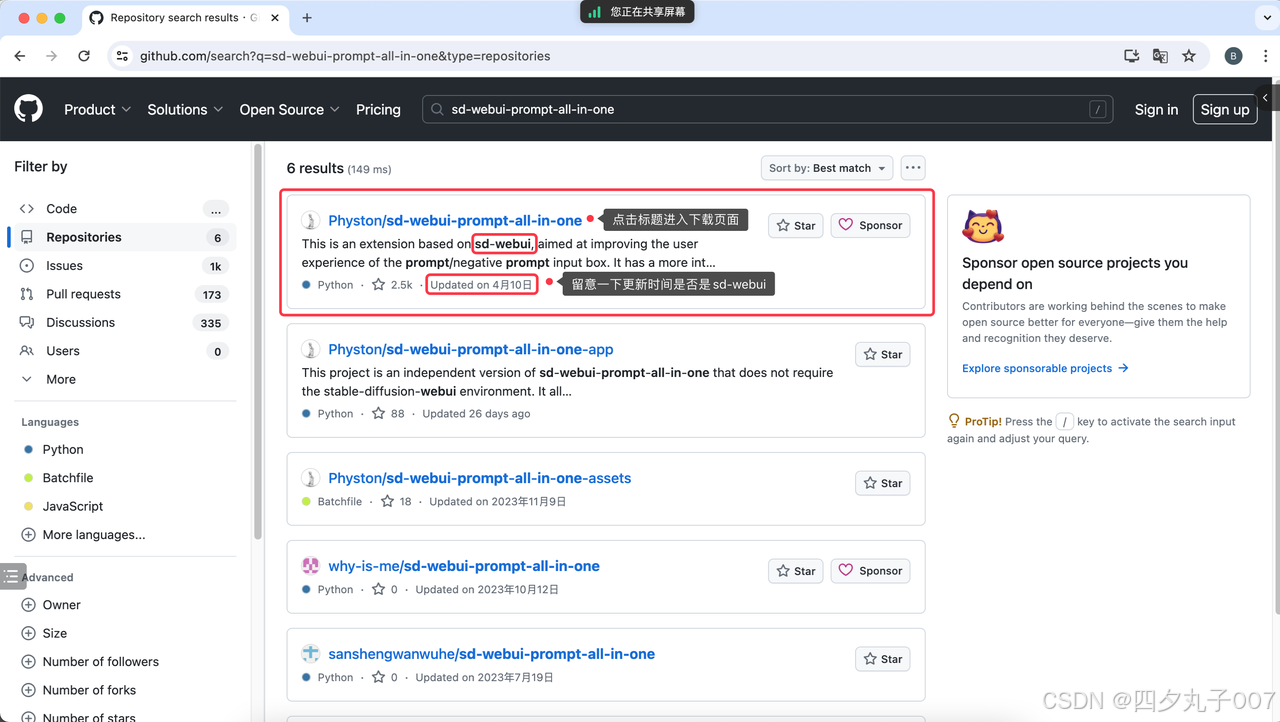1280x722 pixels.
Task: Add the Size advanced filter
Action: (x=45, y=633)
